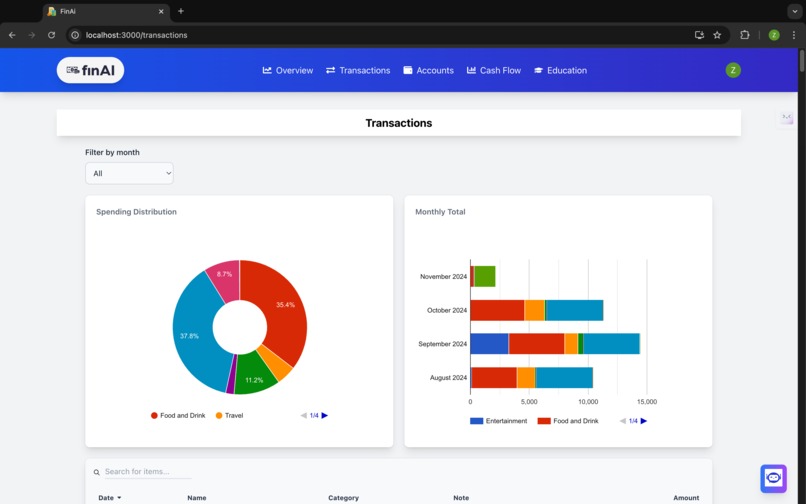Click the site information icon in address bar
806x504 pixels.
75,35
